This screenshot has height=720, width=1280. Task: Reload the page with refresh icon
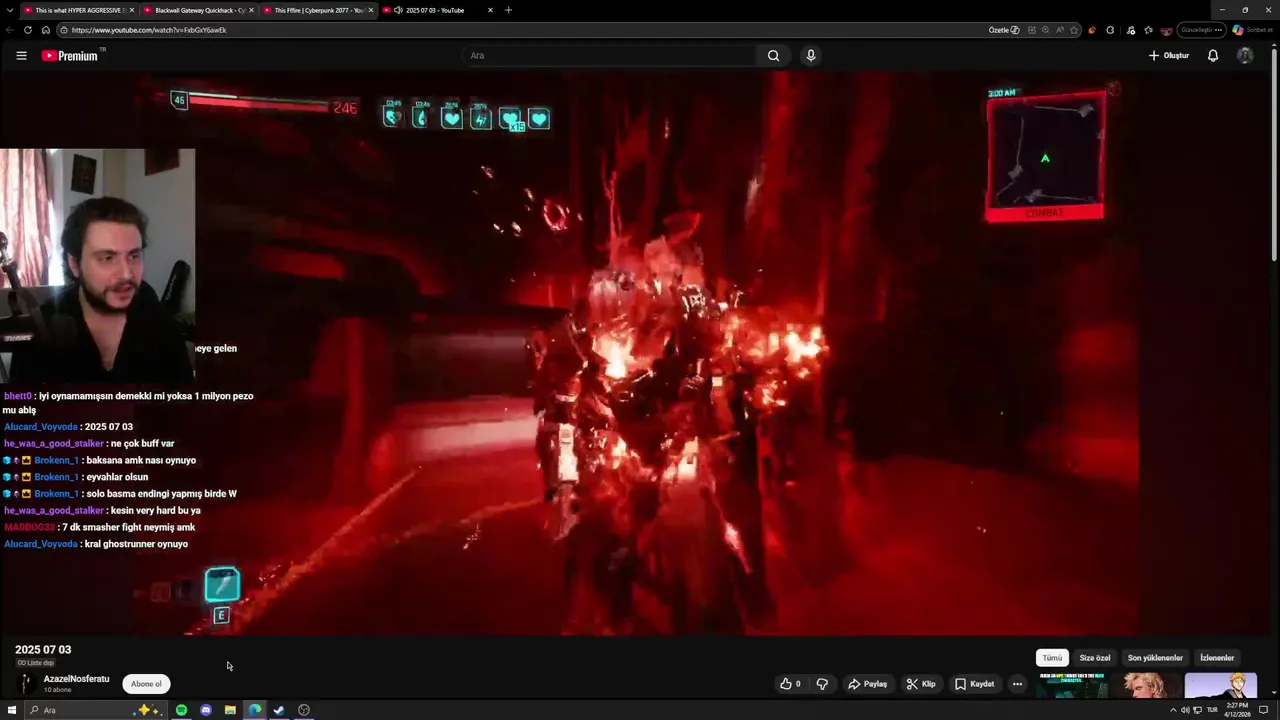tap(28, 30)
